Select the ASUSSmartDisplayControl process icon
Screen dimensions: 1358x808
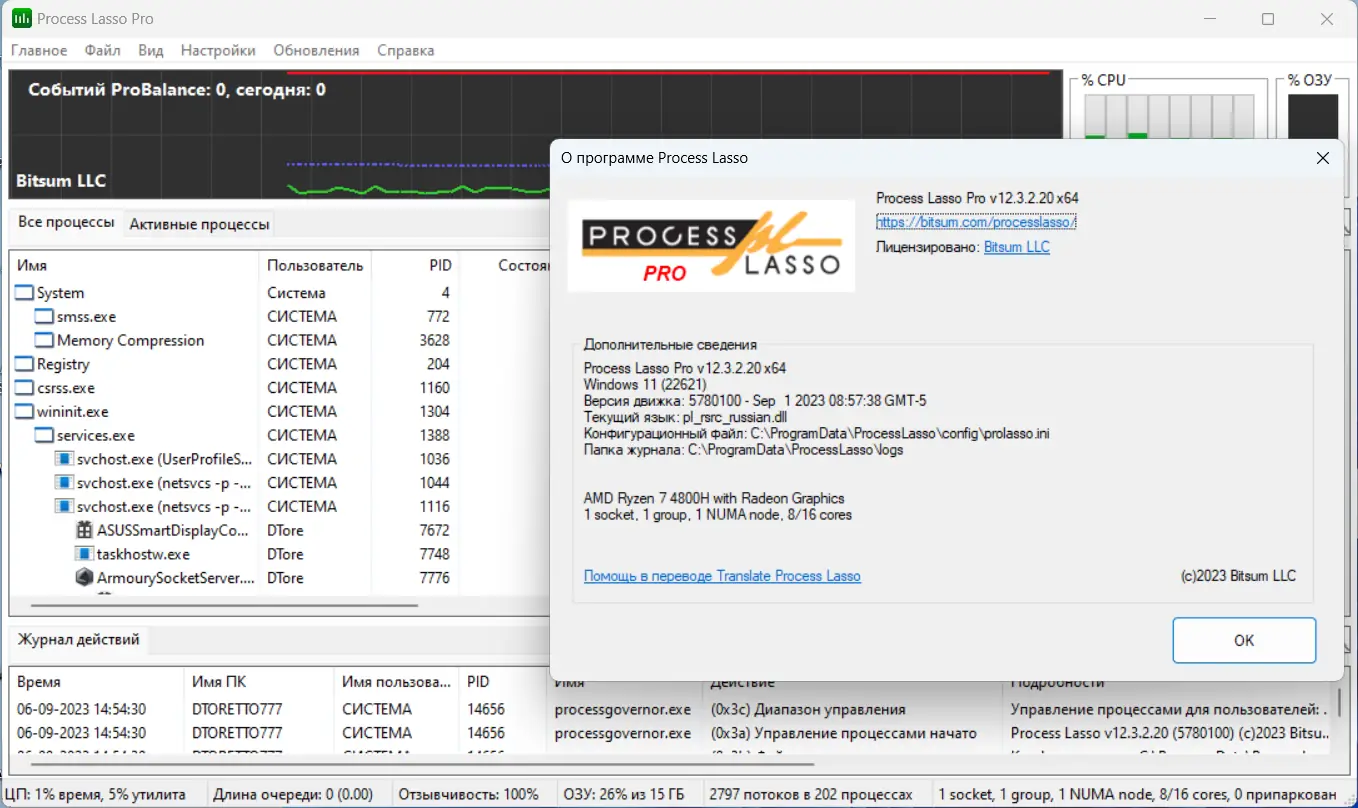83,529
